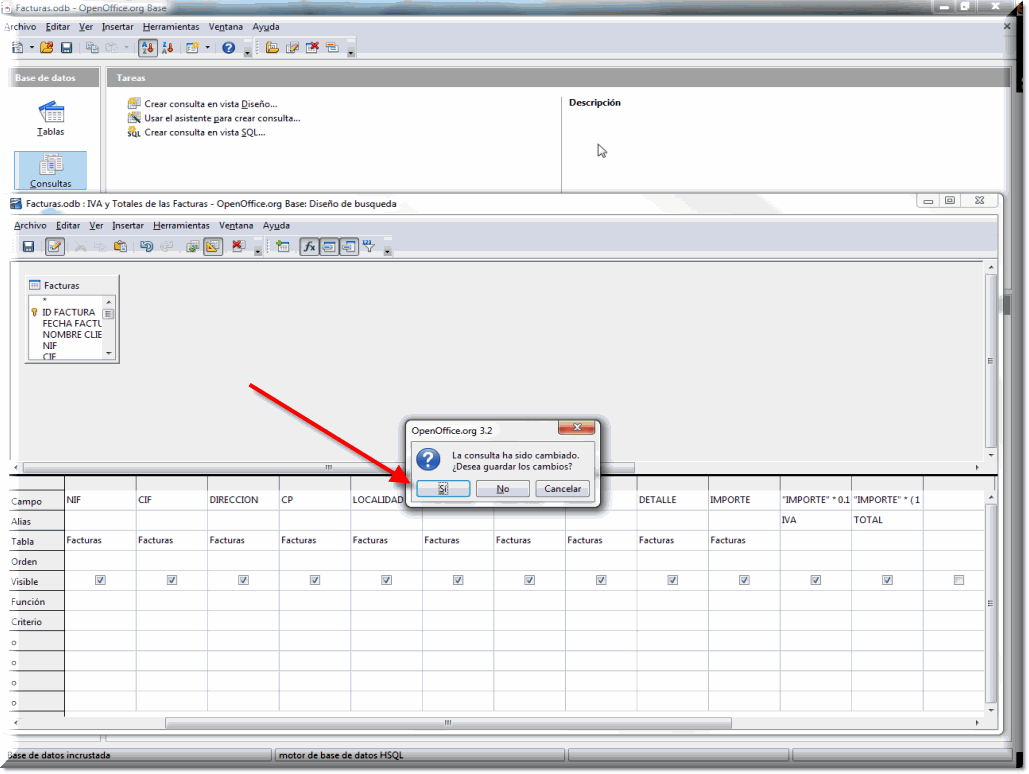Click the Form creation icon in main toolbar
The width and height of the screenshot is (1029, 774).
pos(192,47)
